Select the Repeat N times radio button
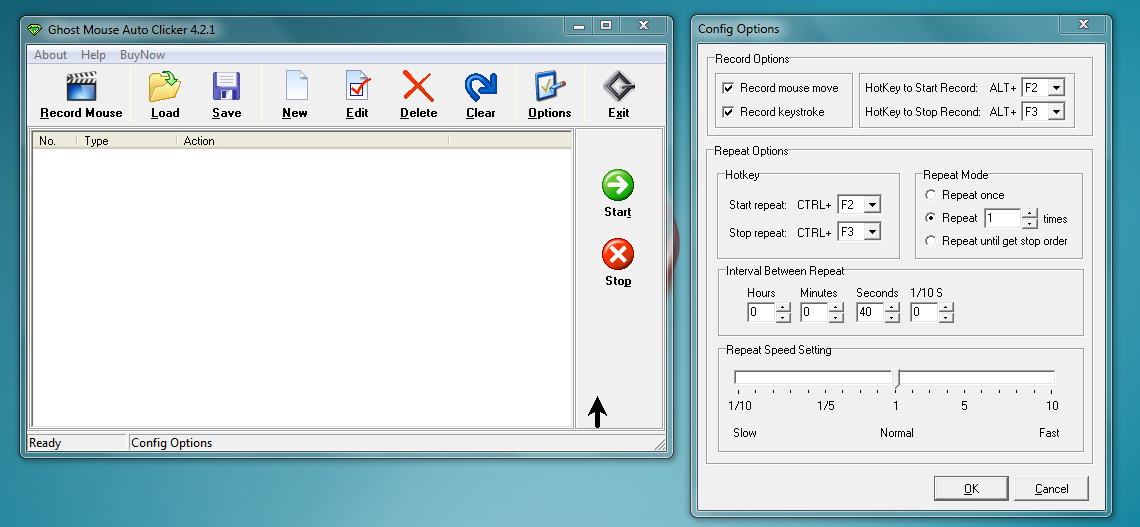Viewport: 1140px width, 527px height. 930,218
